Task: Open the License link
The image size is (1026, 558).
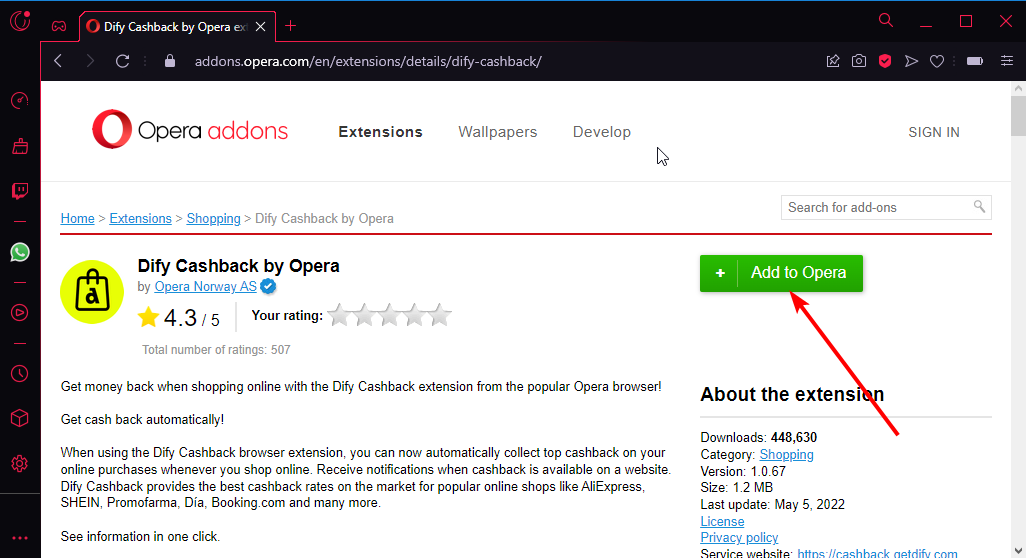Action: 722,521
